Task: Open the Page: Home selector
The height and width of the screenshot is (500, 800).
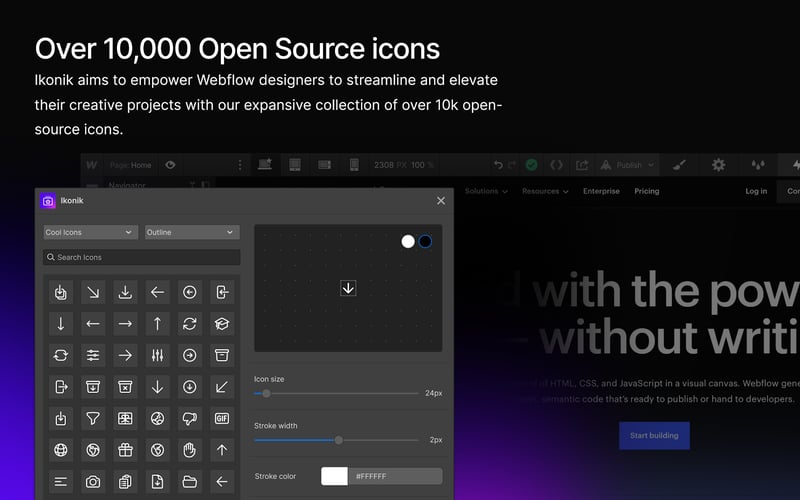Action: click(131, 165)
